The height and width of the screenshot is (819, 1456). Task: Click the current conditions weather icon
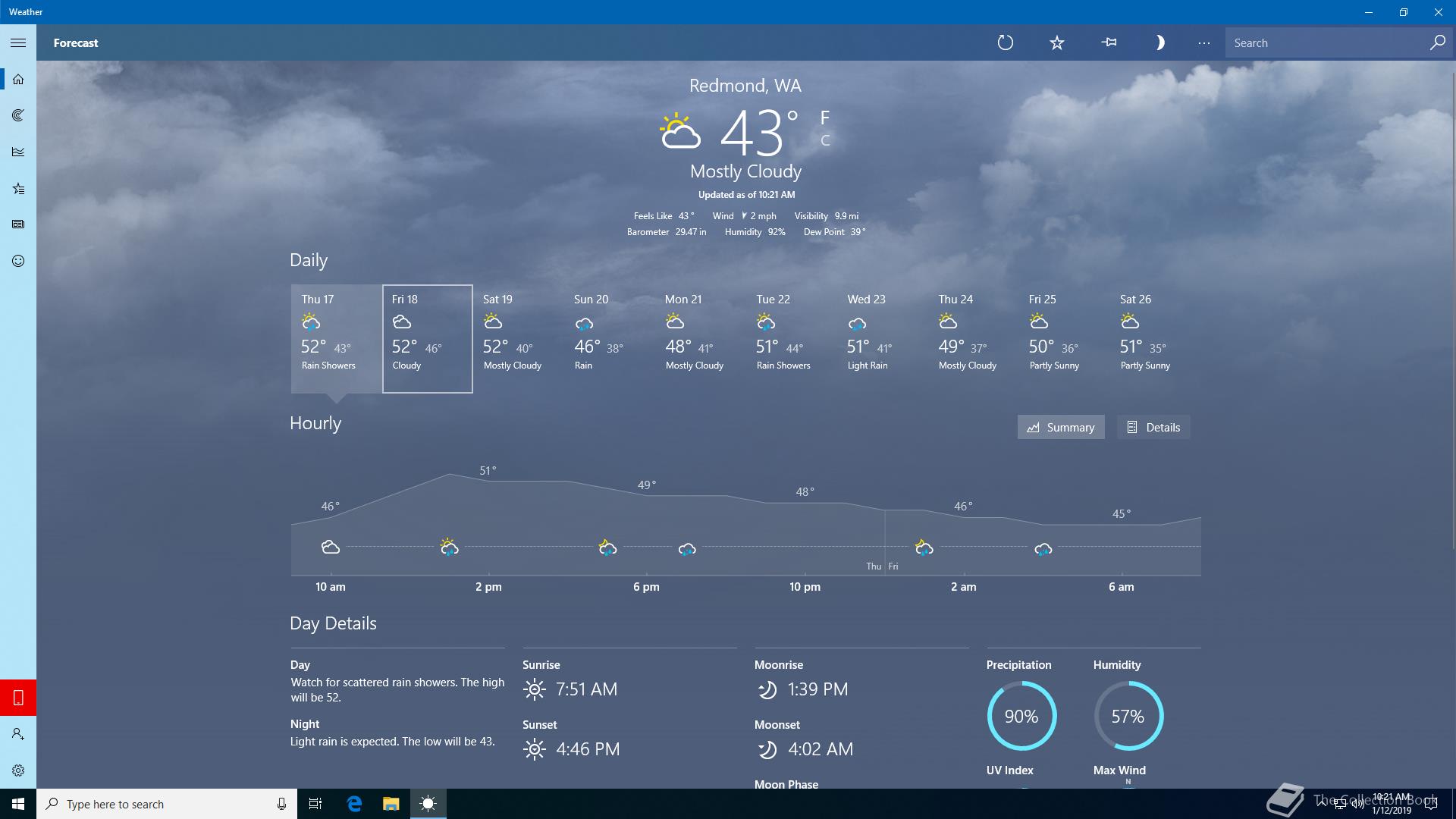pyautogui.click(x=679, y=132)
